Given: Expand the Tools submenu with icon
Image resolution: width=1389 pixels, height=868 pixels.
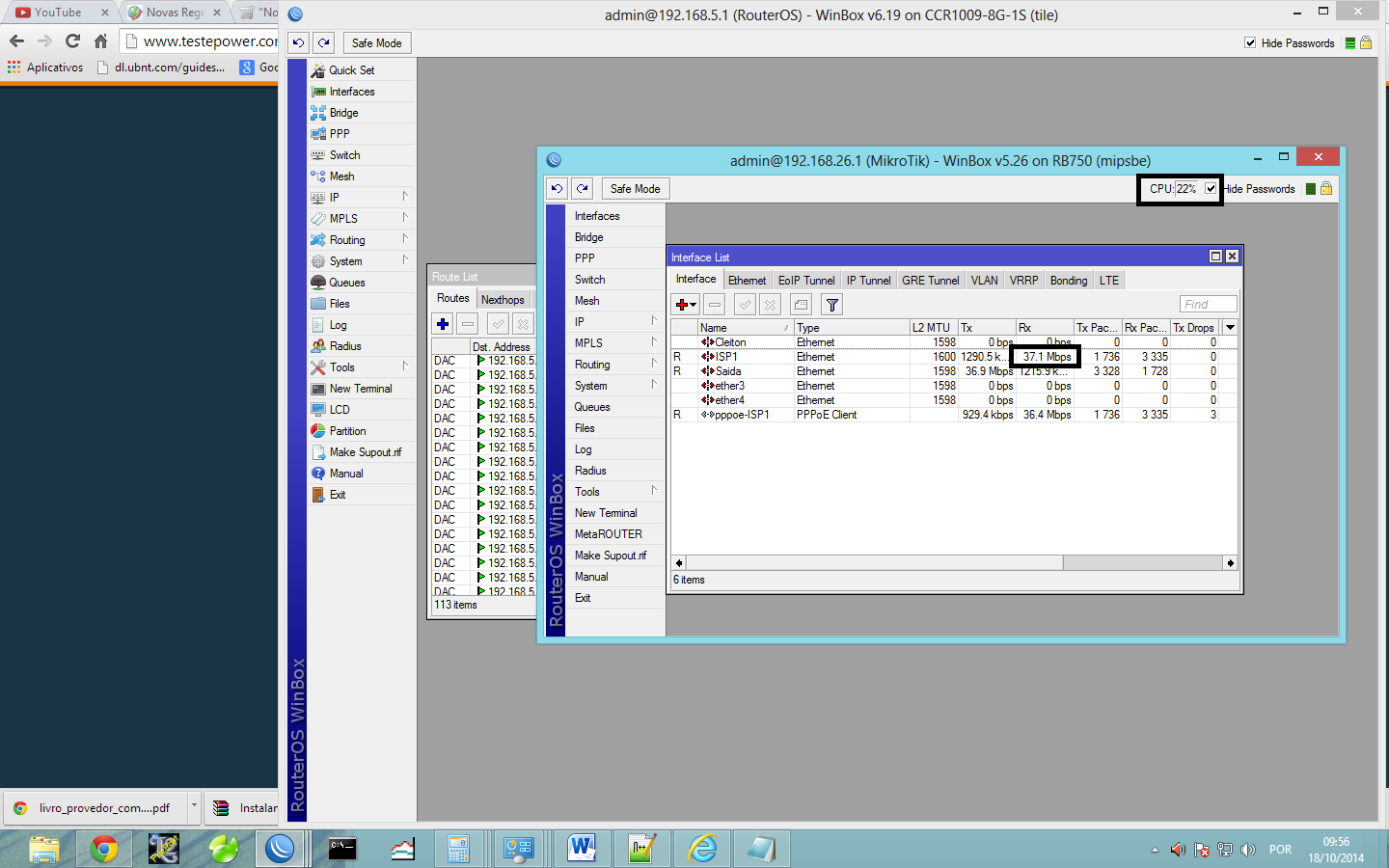Looking at the screenshot, I should [x=342, y=367].
